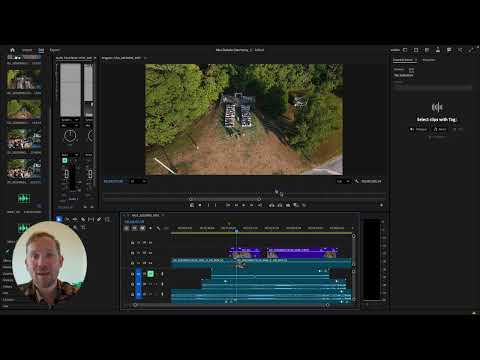Step forward one frame in Program monitor
This screenshot has height=360, width=480.
(x=252, y=205)
